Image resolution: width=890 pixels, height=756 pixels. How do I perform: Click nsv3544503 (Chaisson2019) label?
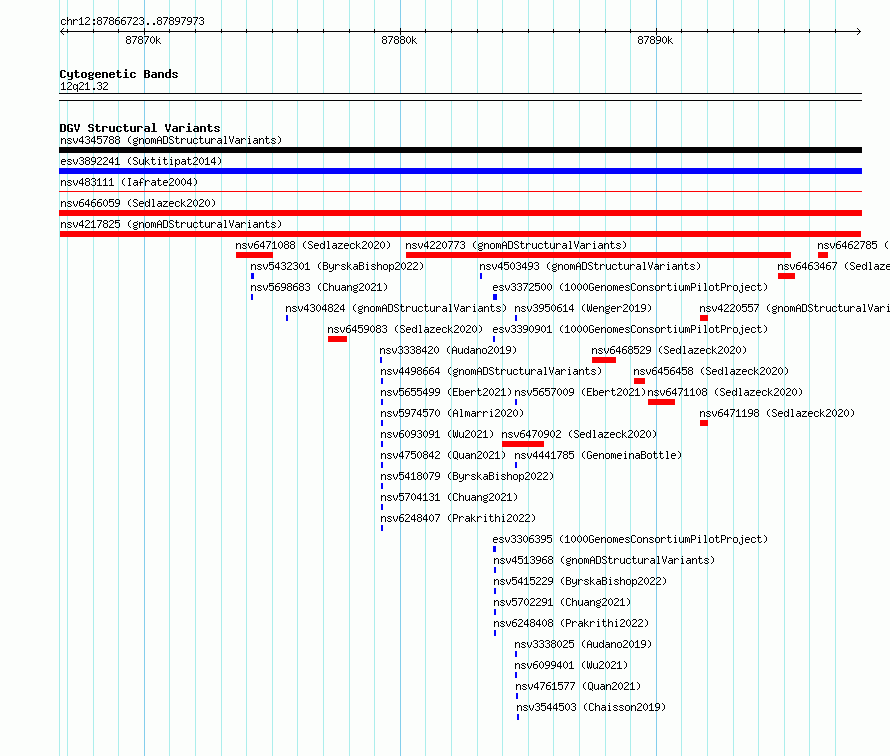tap(591, 707)
